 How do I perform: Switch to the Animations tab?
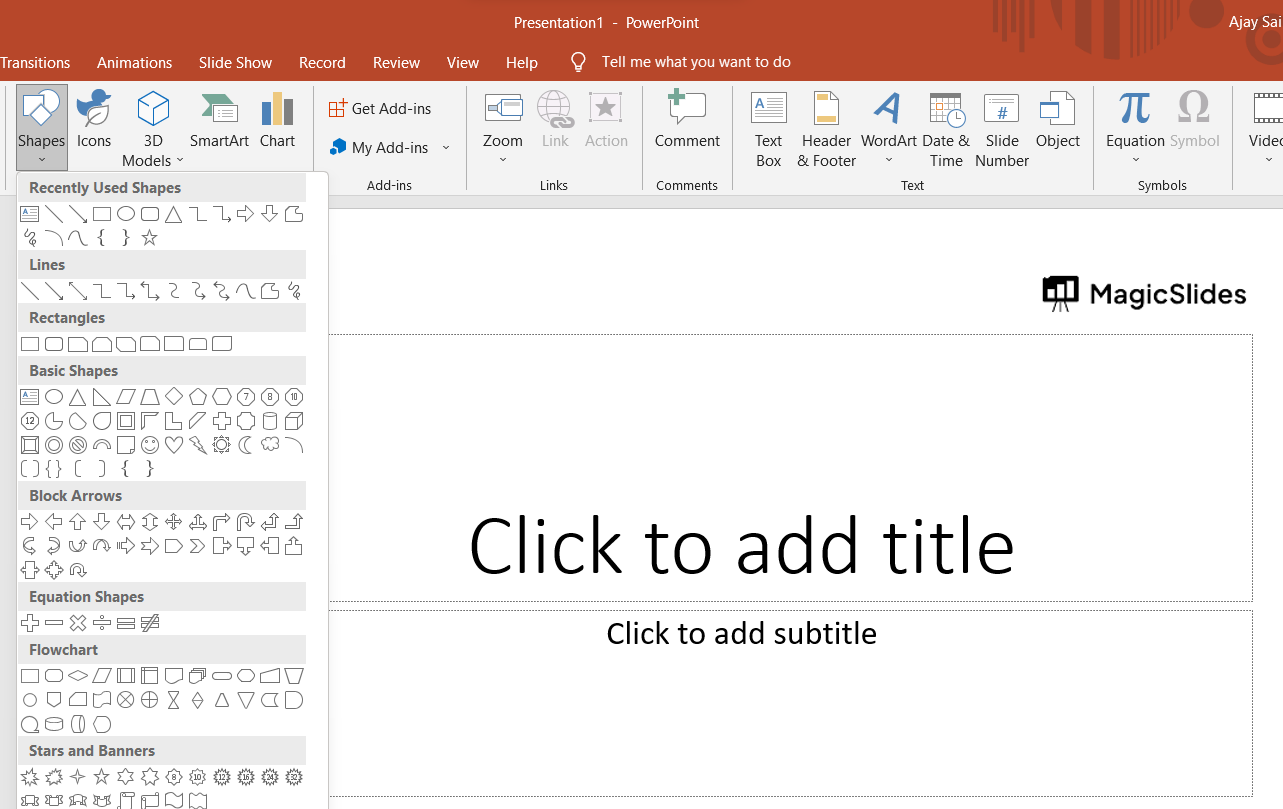(134, 62)
